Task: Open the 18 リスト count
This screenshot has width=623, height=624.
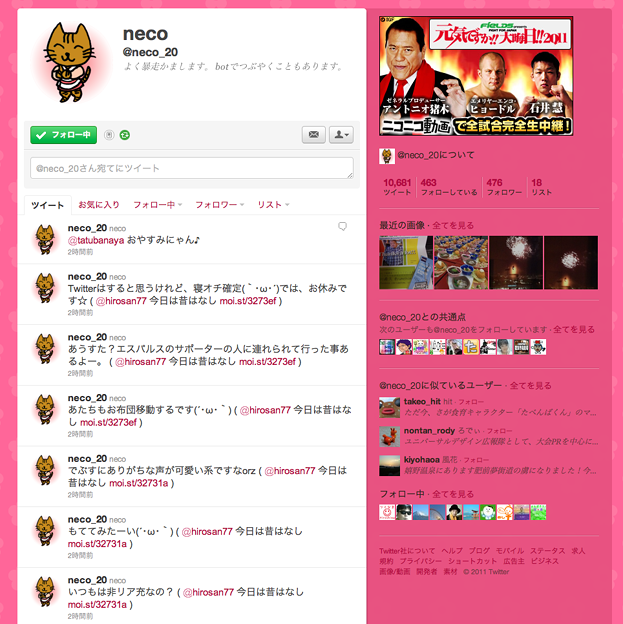Action: coord(541,187)
